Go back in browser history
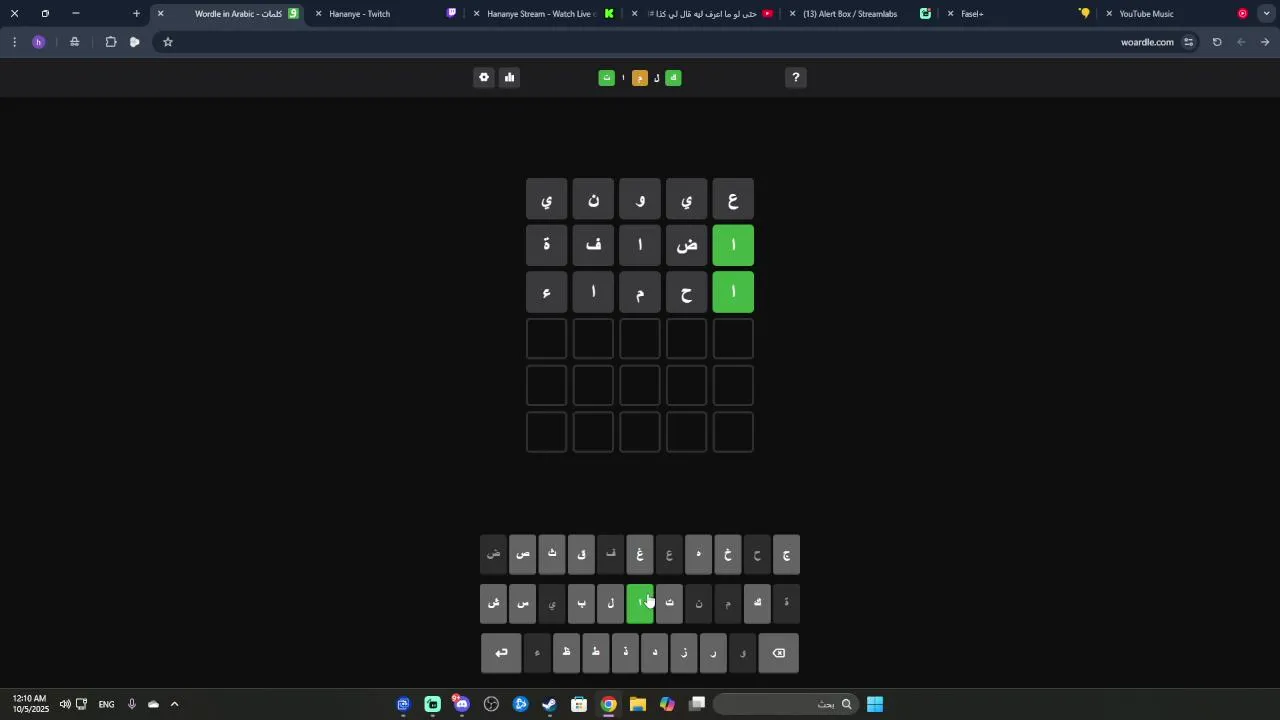The image size is (1280, 720). [1265, 42]
